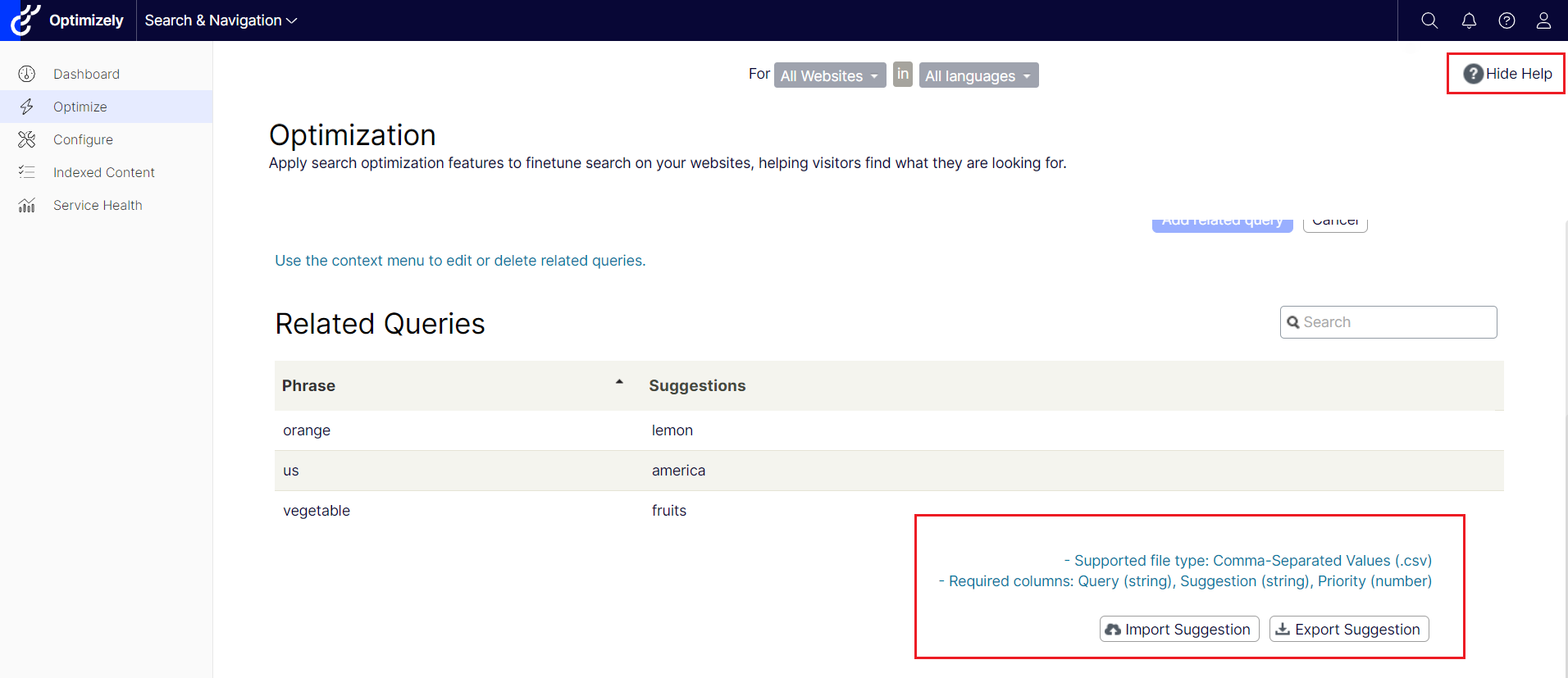
Task: Select the vegetable phrase row
Action: 317,511
